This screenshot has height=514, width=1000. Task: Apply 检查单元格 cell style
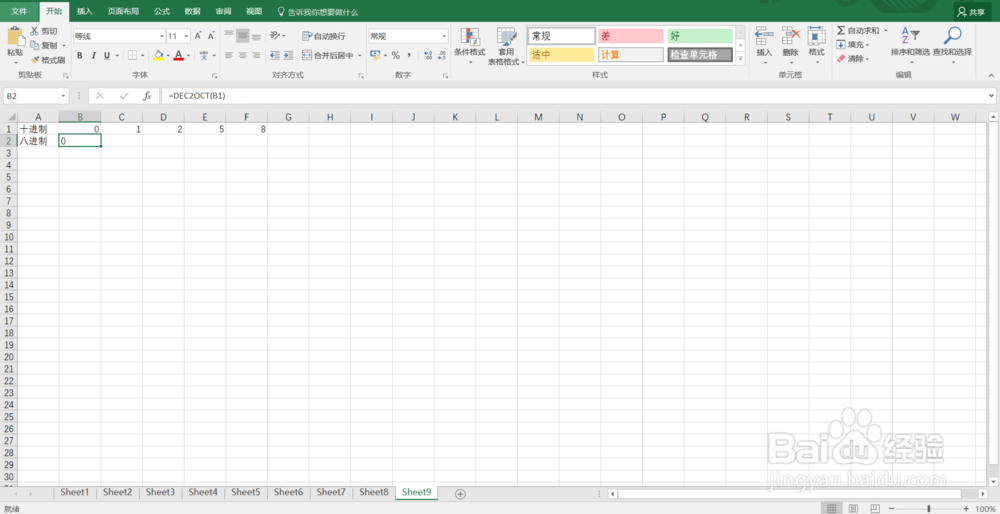(700, 55)
